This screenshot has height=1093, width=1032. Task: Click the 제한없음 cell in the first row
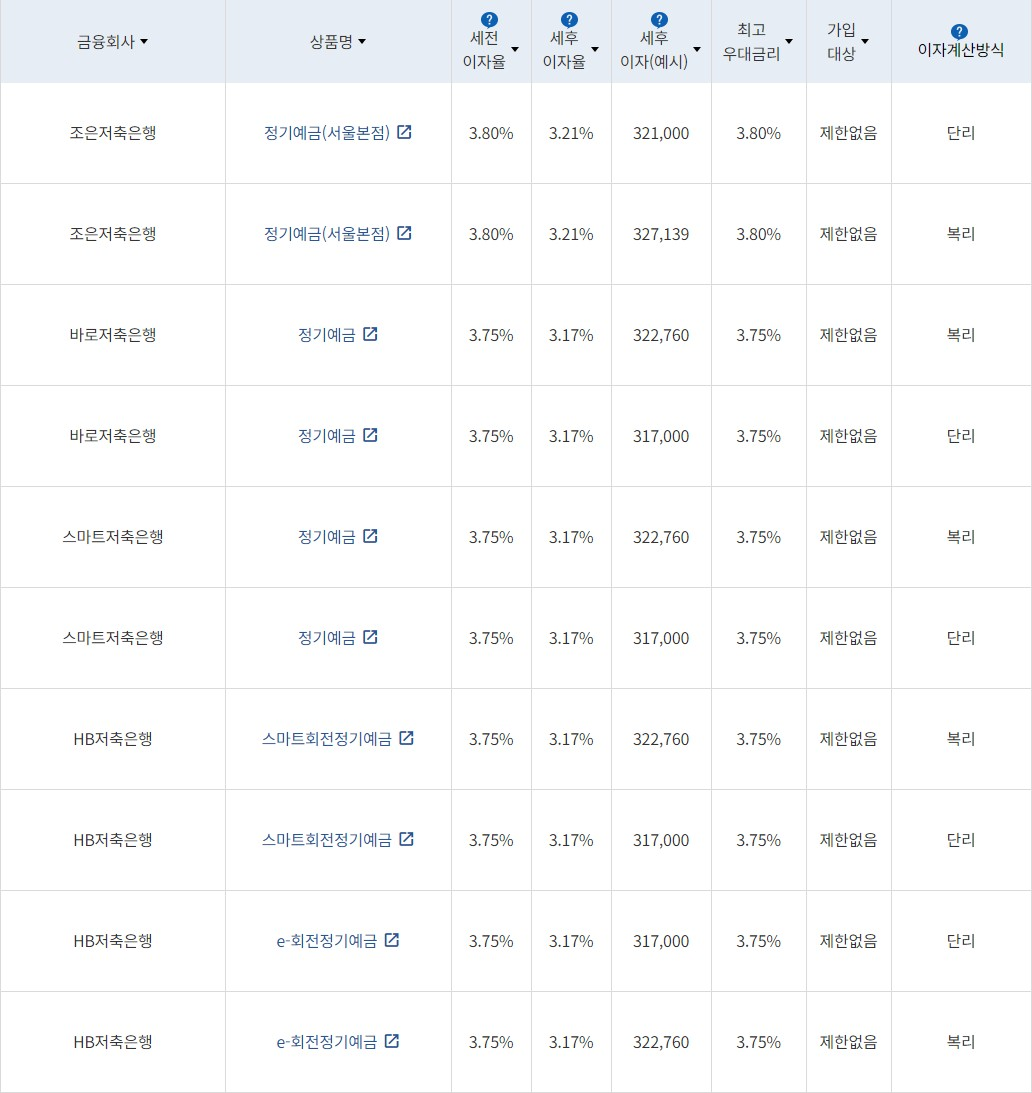(x=847, y=132)
